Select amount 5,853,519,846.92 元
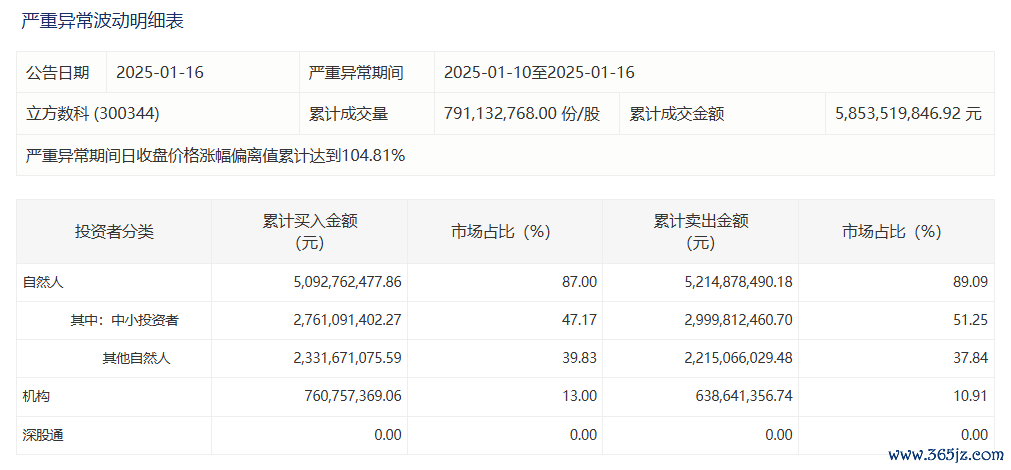 (x=908, y=113)
